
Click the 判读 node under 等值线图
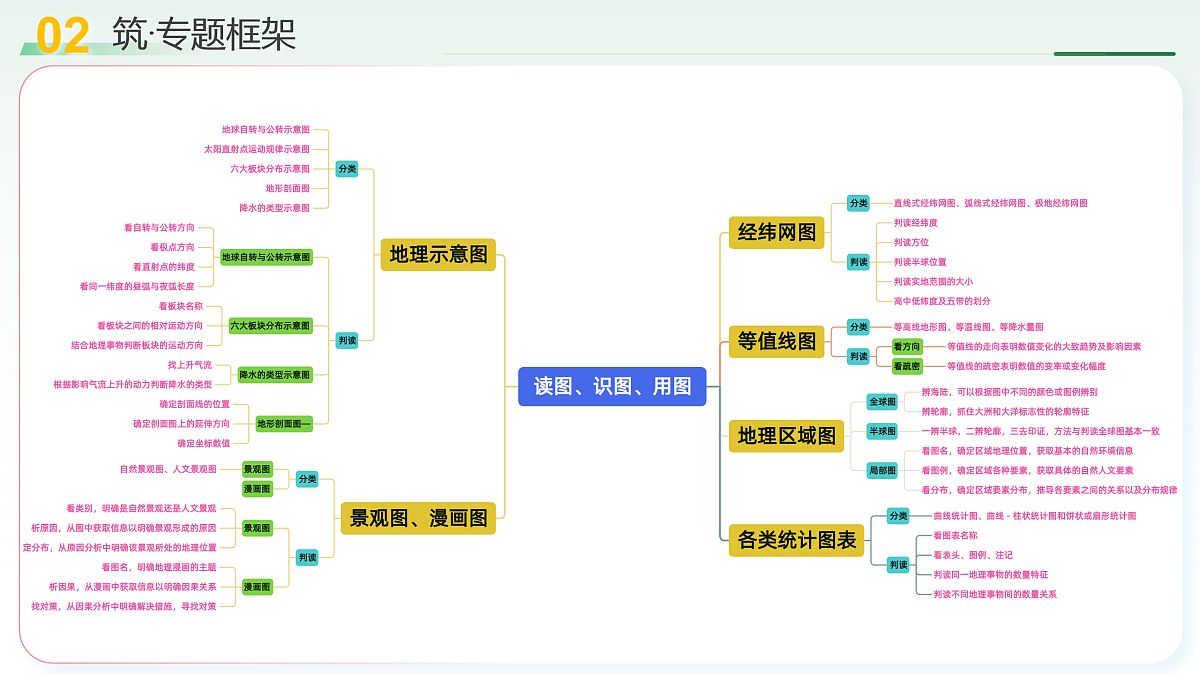(x=858, y=356)
